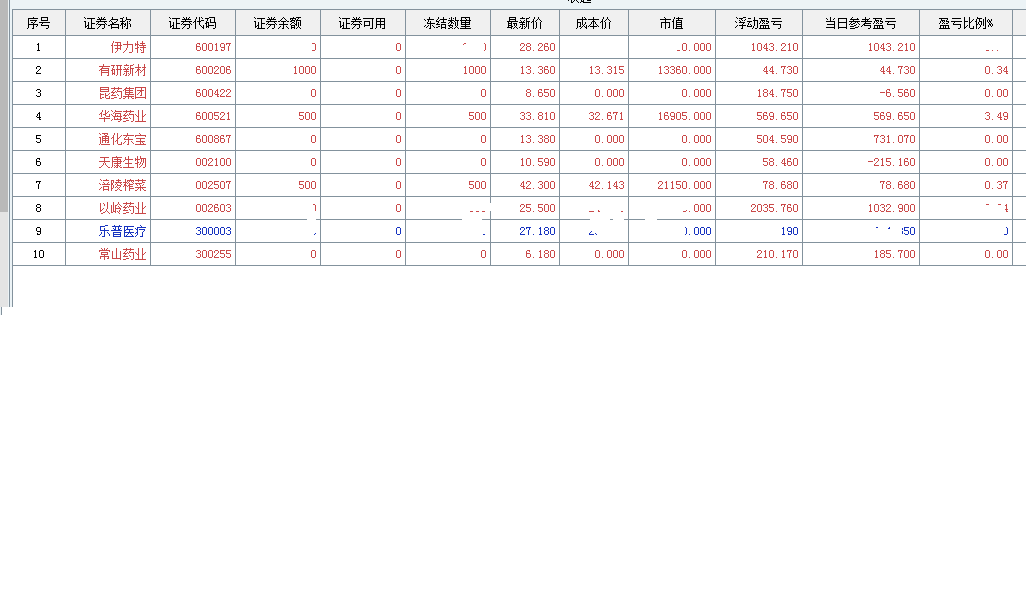Image resolution: width=1026 pixels, height=614 pixels.
Task: Click stock code 300255
Action: pyautogui.click(x=213, y=254)
